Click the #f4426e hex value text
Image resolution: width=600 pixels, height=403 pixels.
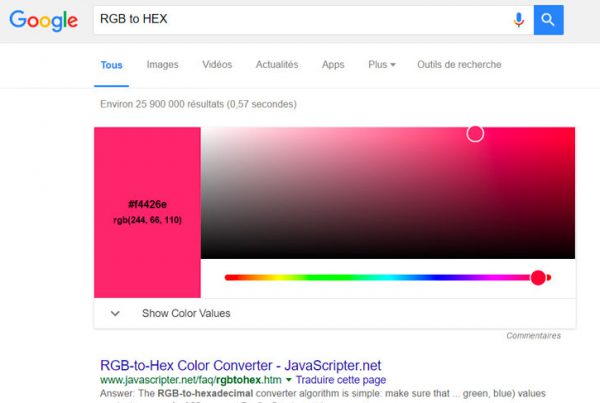tap(147, 204)
